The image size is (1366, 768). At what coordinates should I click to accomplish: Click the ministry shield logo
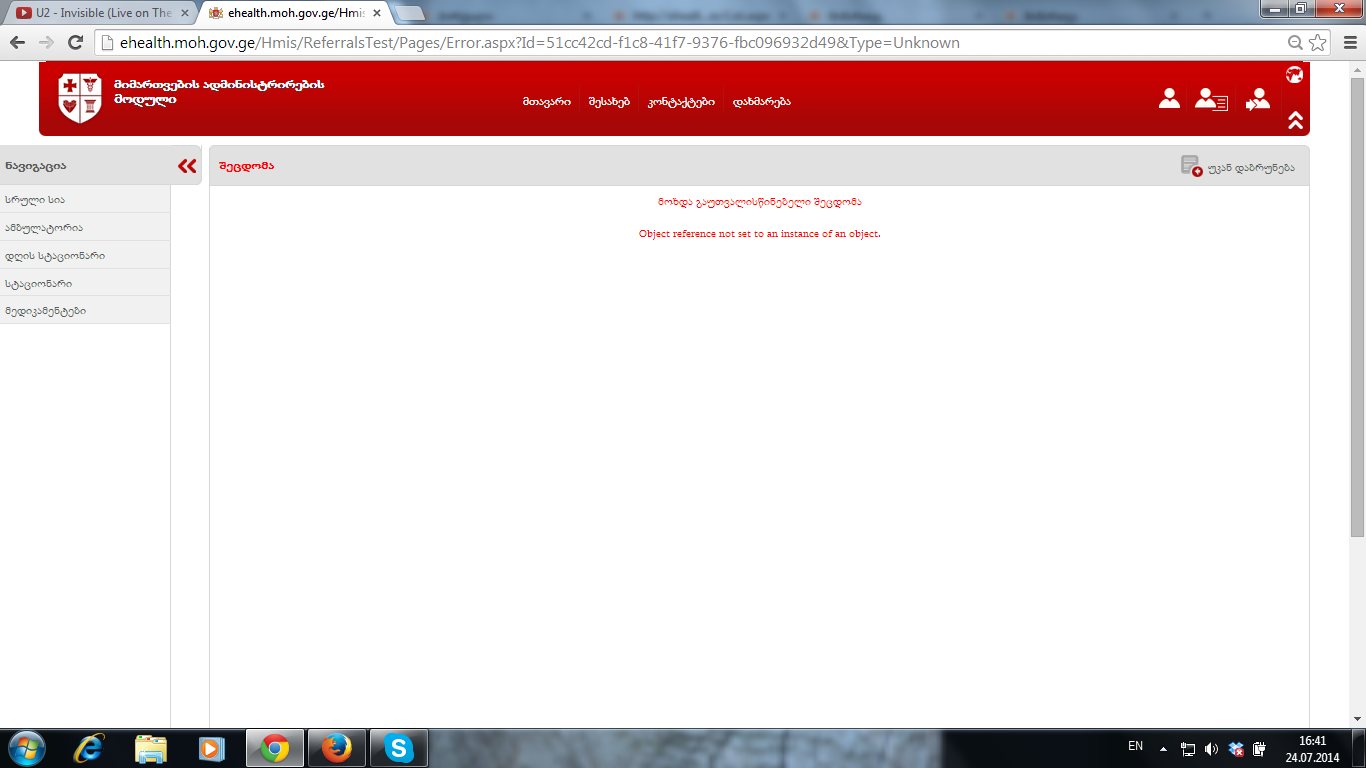pos(80,98)
